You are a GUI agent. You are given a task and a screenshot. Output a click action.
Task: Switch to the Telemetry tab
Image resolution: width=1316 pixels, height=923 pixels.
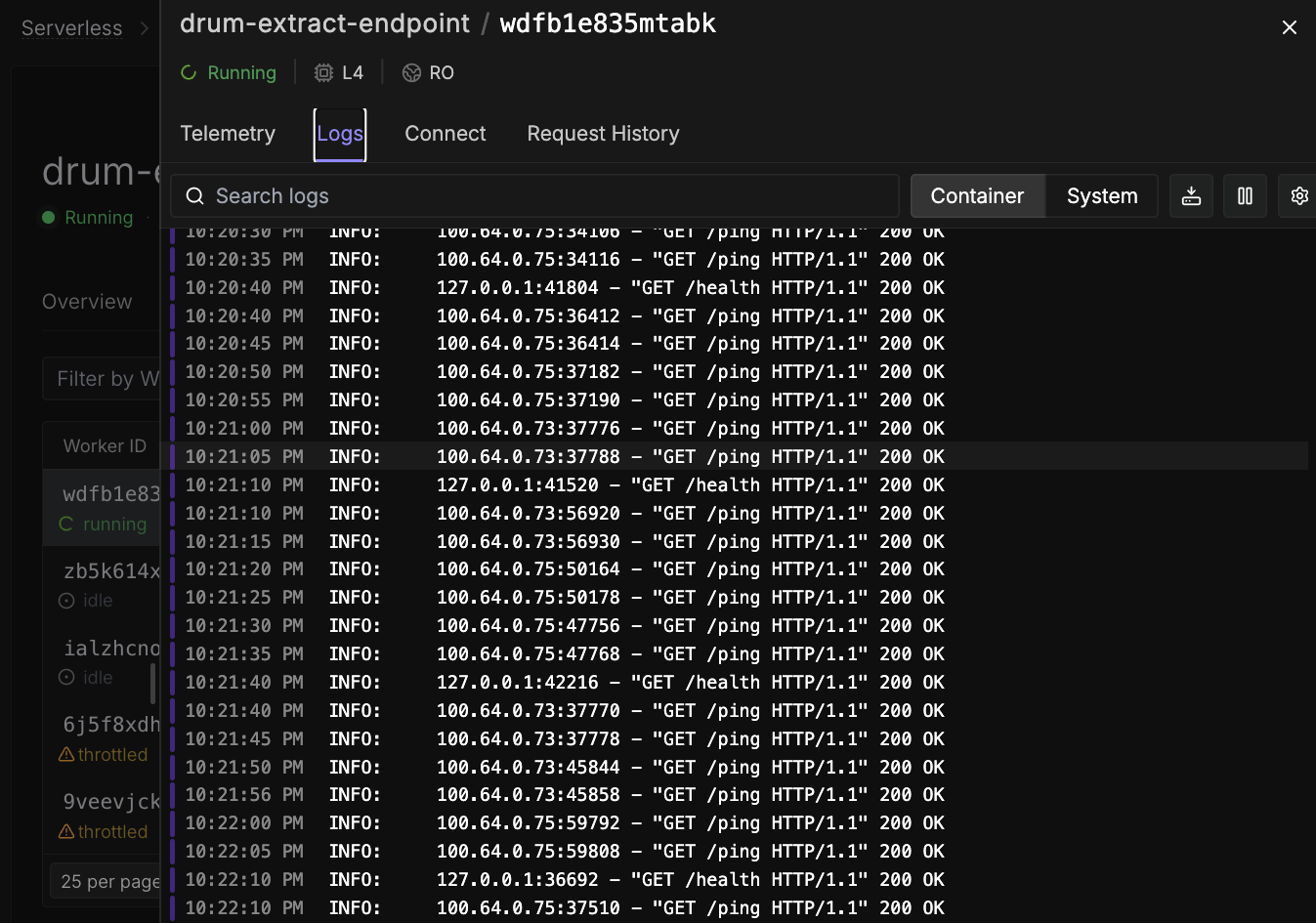click(x=228, y=134)
